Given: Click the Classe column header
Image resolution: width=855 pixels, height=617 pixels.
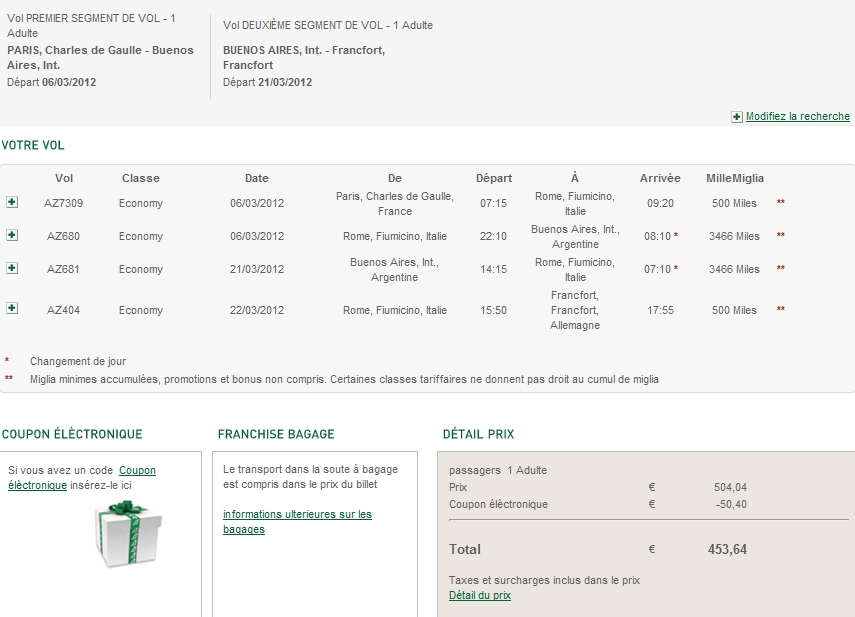Looking at the screenshot, I should (141, 178).
